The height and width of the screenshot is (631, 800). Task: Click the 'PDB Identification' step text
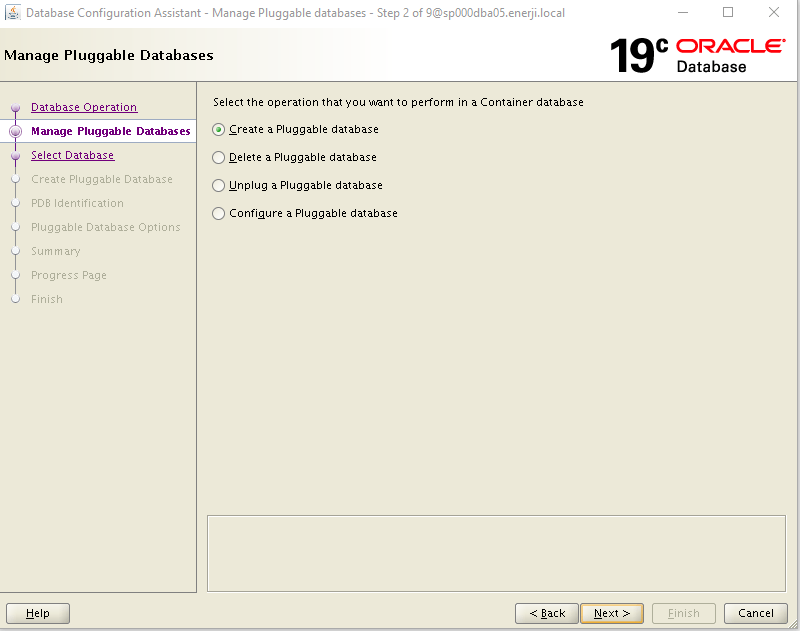[78, 203]
